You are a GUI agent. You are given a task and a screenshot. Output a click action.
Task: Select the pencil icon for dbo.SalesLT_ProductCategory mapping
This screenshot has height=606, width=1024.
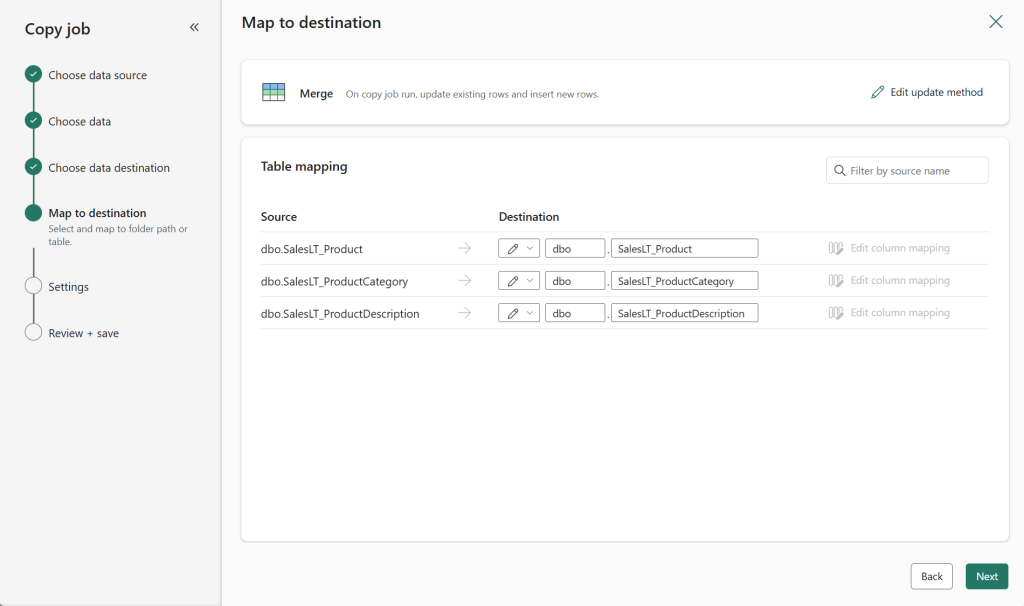point(514,280)
